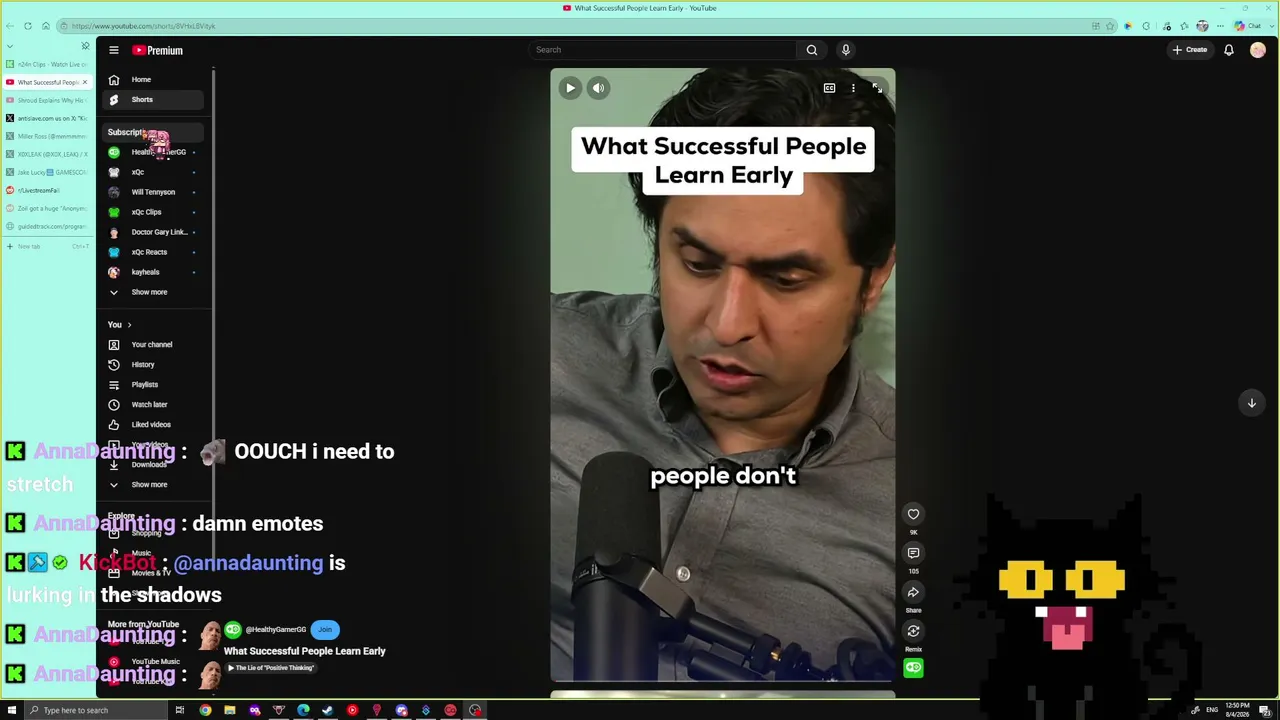The image size is (1280, 720).
Task: Share the Short
Action: coord(913,592)
